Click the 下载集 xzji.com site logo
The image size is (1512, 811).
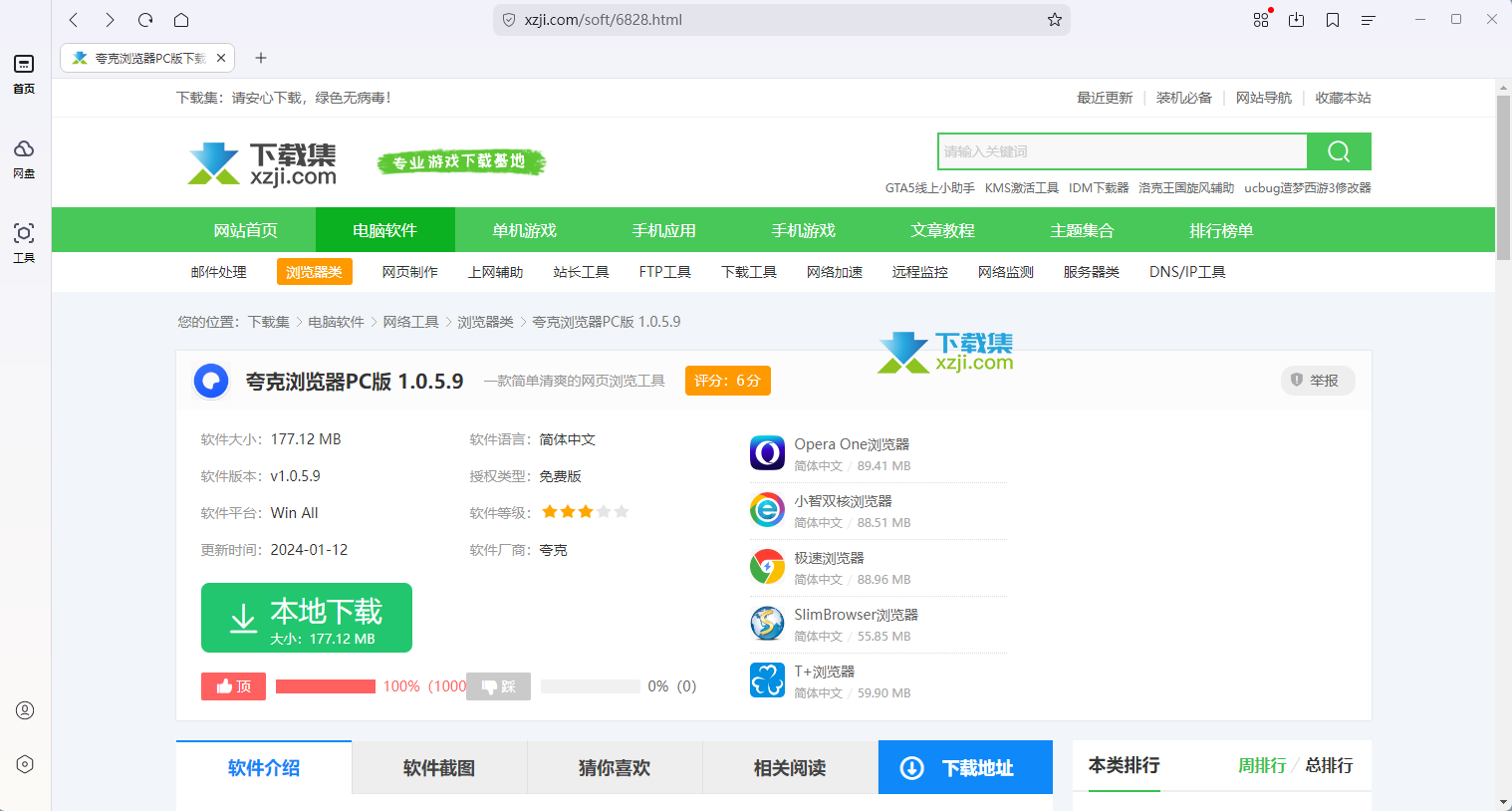(263, 163)
